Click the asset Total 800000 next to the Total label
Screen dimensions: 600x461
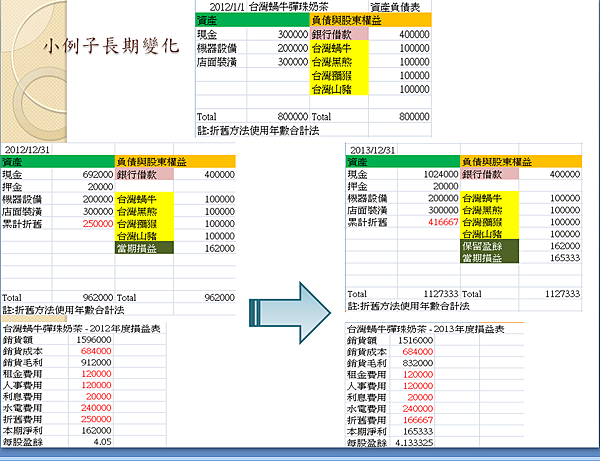tap(292, 117)
